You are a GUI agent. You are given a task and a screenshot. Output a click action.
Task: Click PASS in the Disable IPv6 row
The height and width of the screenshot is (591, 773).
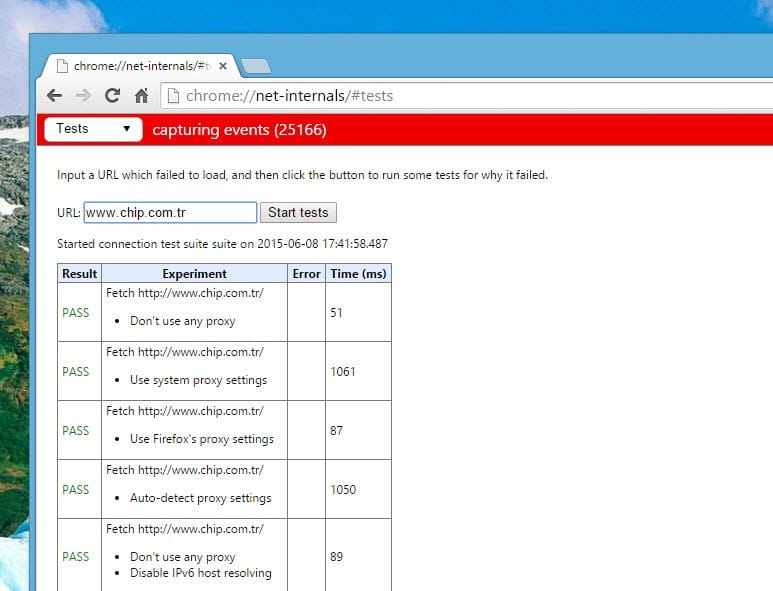click(x=75, y=556)
